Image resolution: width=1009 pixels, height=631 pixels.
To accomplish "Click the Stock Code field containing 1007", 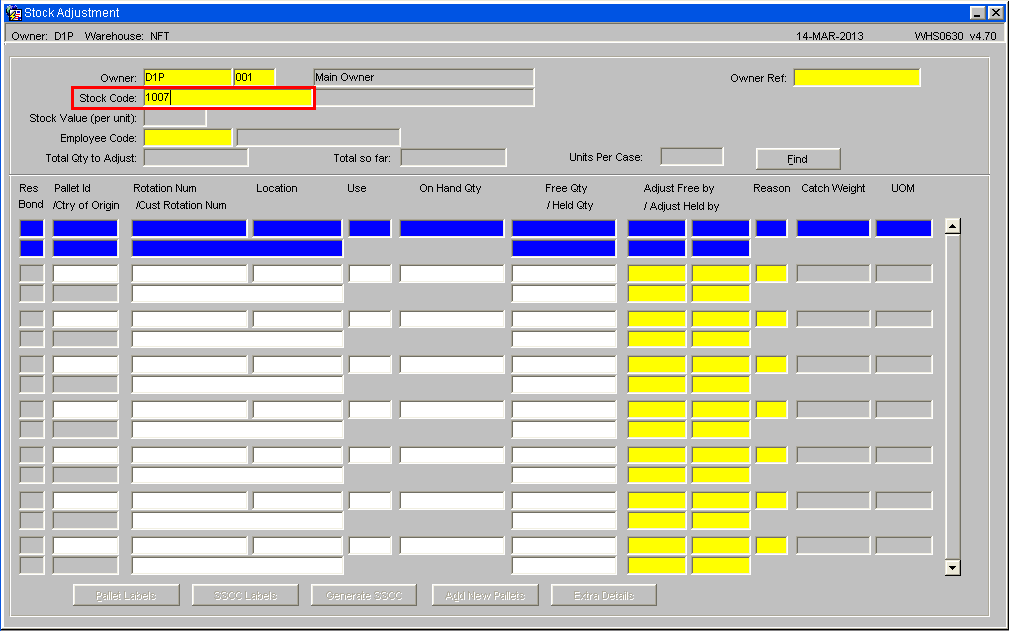I will click(228, 98).
